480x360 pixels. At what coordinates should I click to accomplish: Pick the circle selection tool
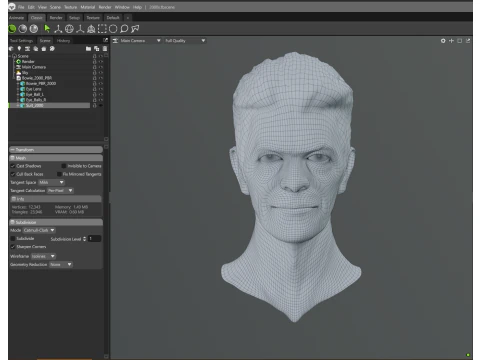(x=113, y=29)
